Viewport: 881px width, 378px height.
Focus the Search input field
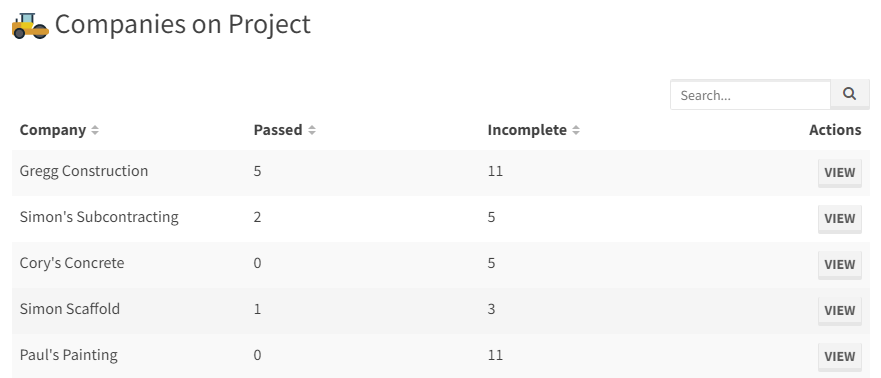click(750, 95)
